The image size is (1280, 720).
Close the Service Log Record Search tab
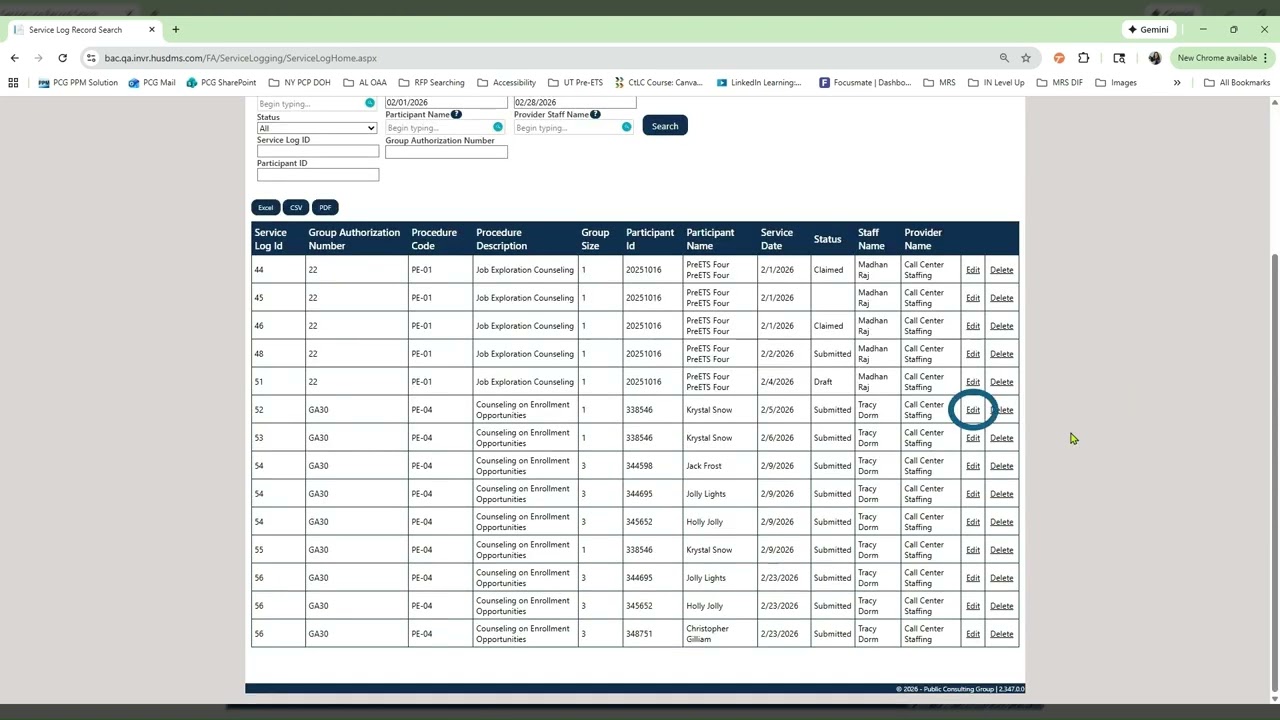coord(152,29)
